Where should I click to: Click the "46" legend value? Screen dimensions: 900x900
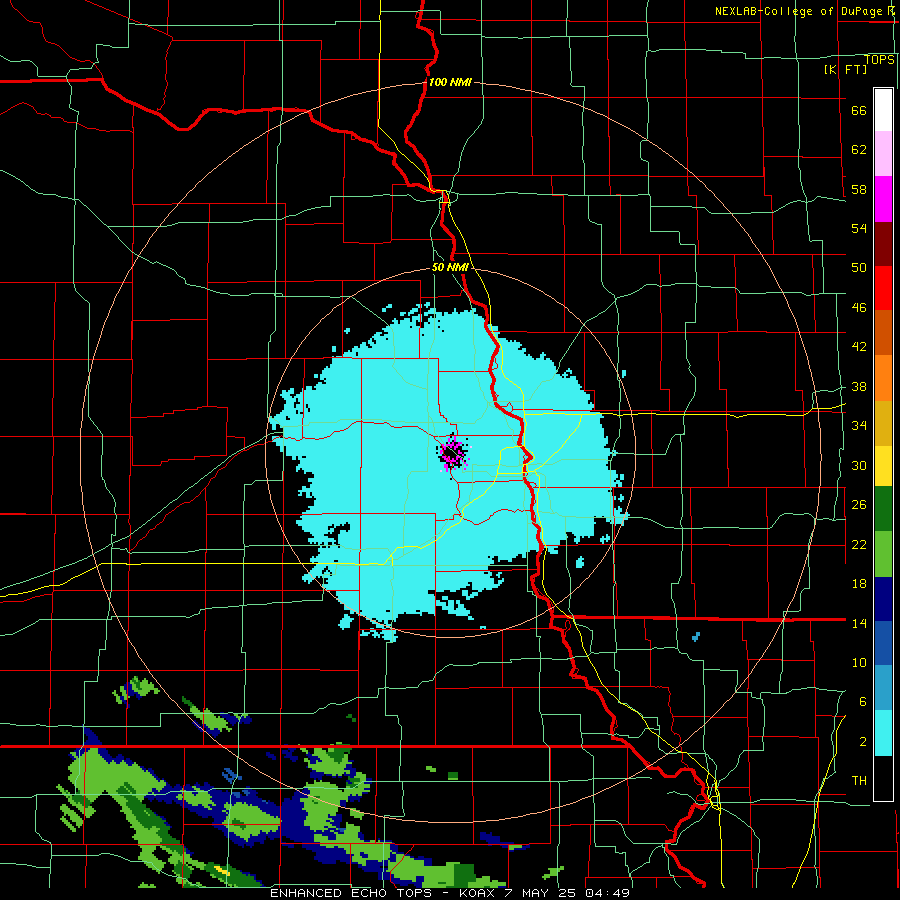(859, 308)
